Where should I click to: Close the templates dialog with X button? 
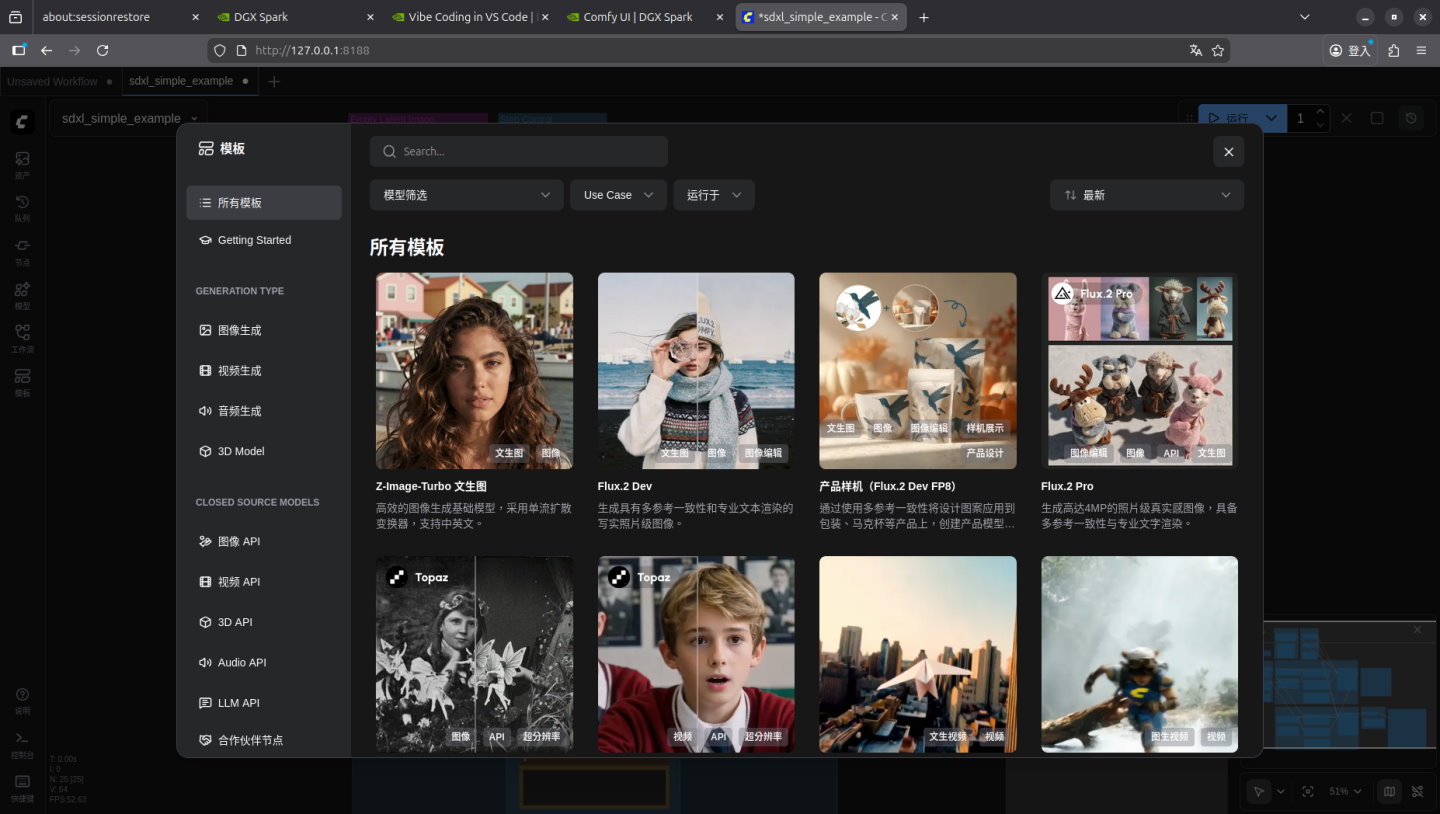[1228, 152]
